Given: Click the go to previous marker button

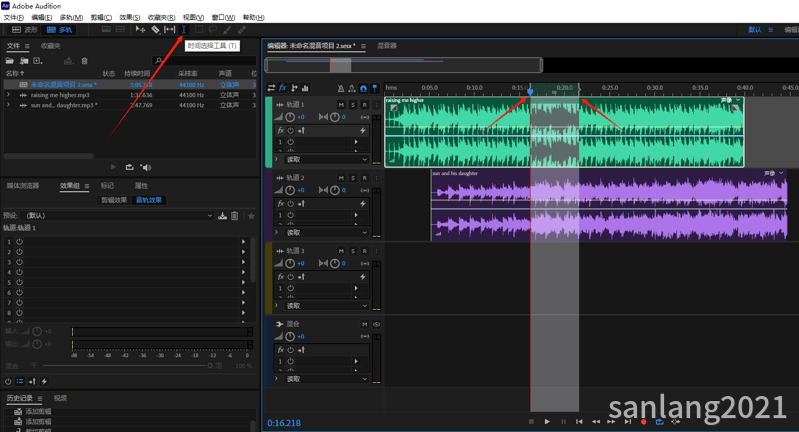Looking at the screenshot, I should coord(579,421).
